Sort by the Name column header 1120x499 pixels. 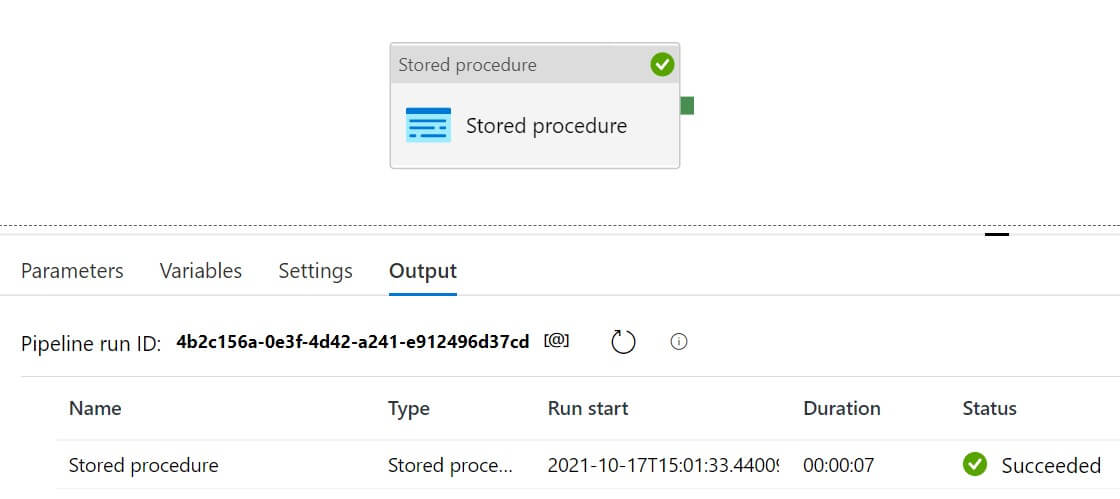tap(95, 408)
